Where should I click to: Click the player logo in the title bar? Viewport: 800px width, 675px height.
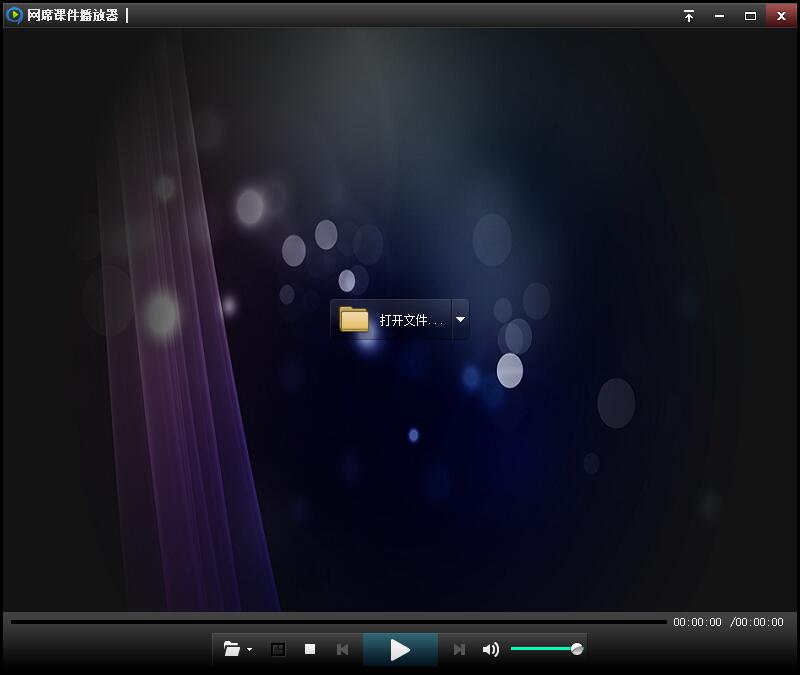pos(14,15)
